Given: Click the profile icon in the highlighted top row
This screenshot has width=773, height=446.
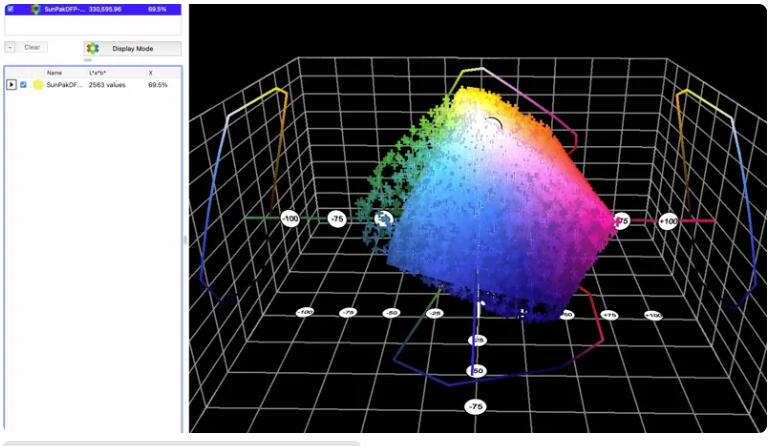Looking at the screenshot, I should (x=36, y=9).
